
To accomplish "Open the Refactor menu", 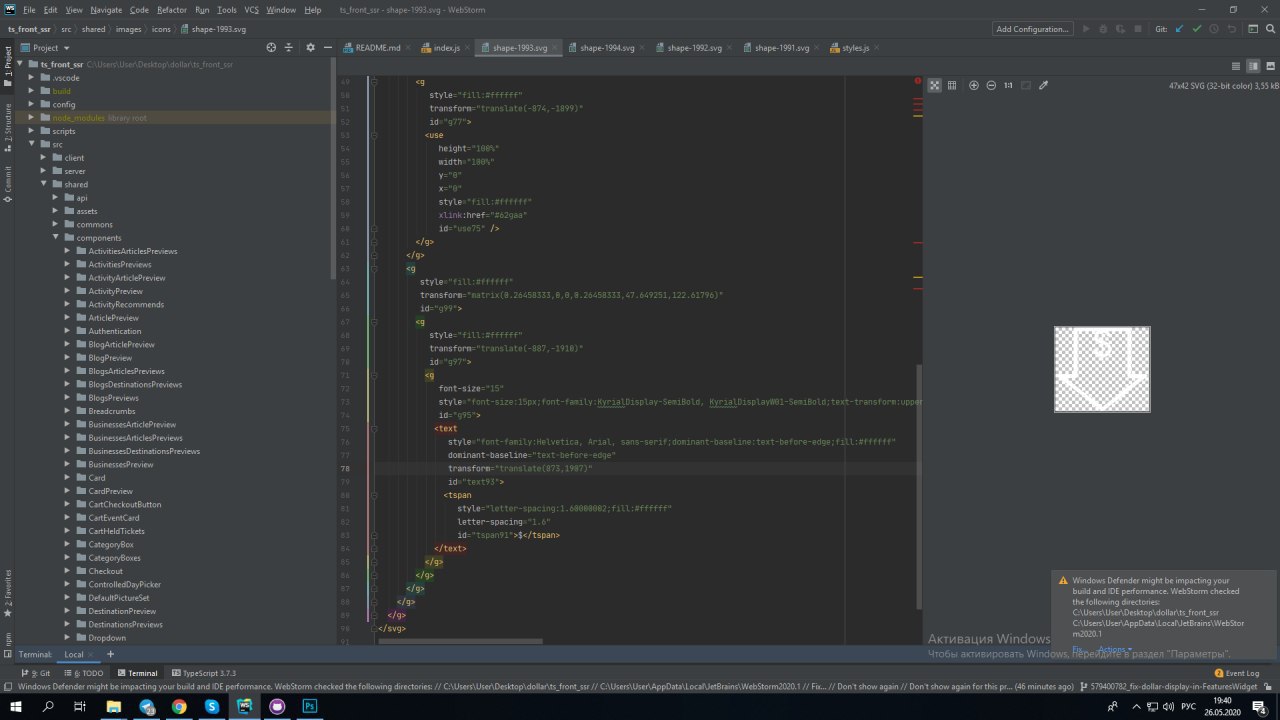I will click(x=172, y=9).
